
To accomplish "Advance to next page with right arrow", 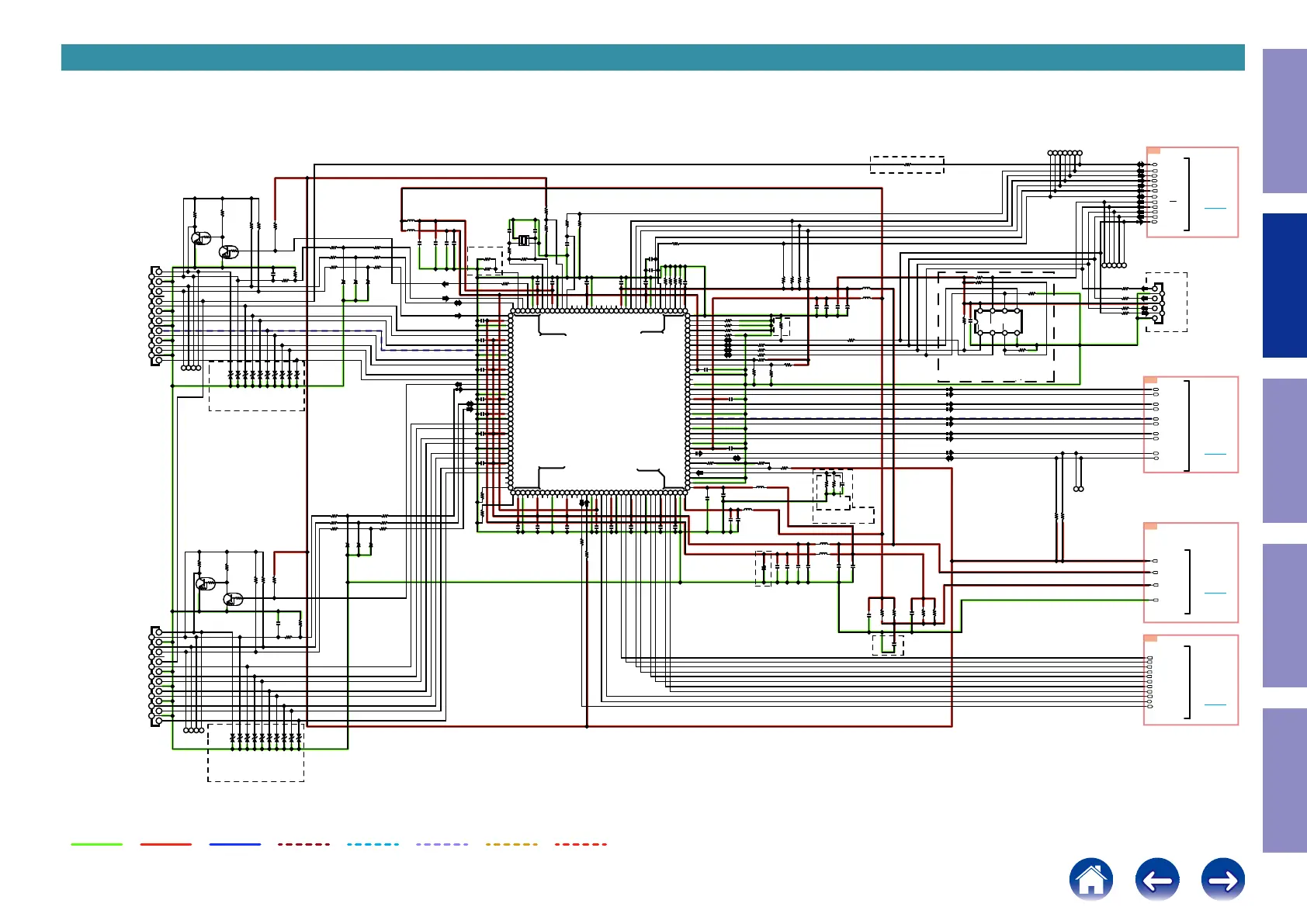I will pos(1222,880).
